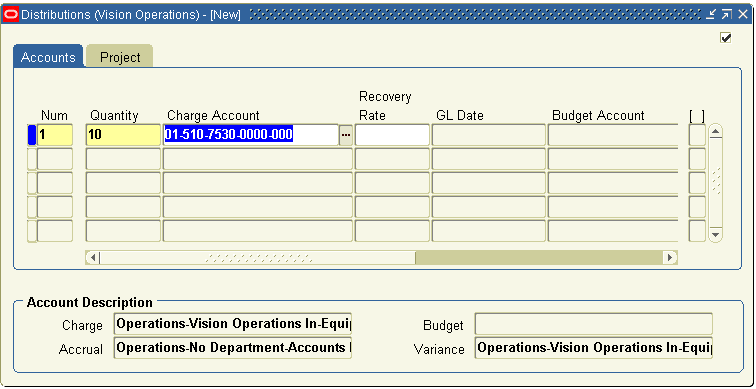The image size is (756, 389).
Task: Click the Num field containing 1
Action: (55, 135)
